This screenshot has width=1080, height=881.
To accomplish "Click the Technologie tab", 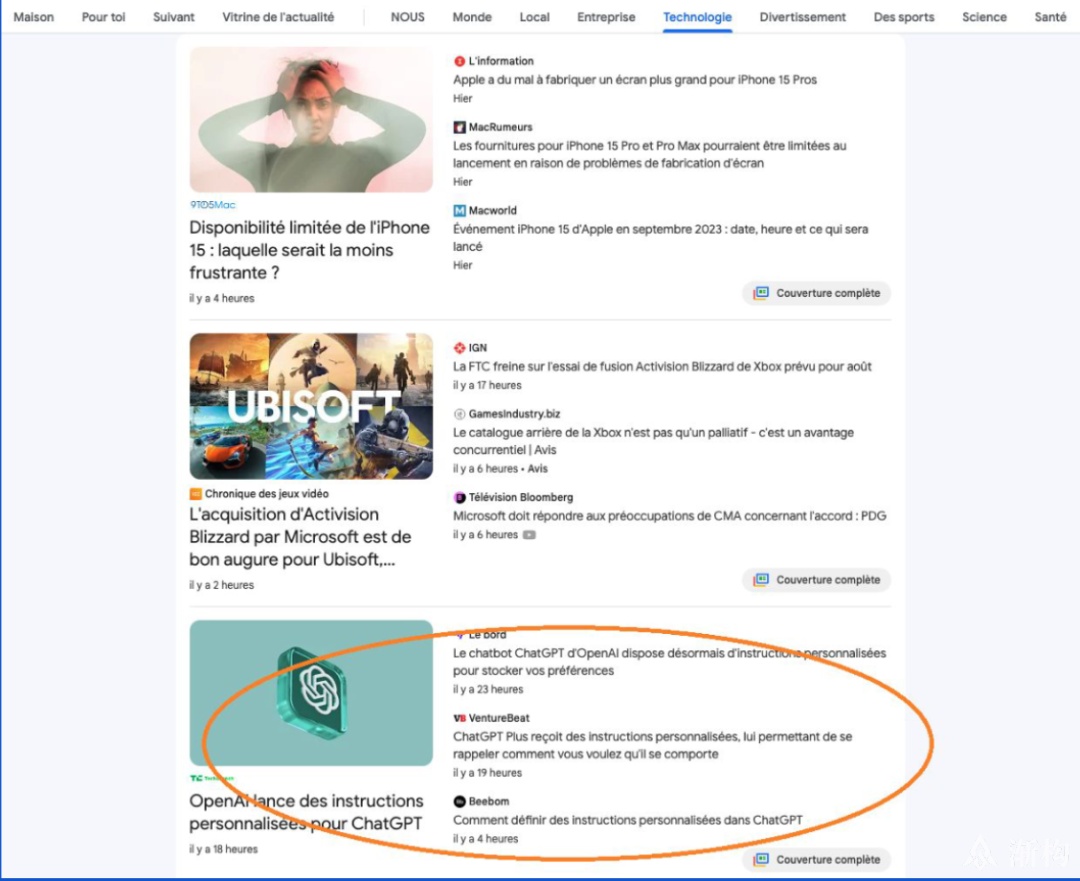I will 697,17.
